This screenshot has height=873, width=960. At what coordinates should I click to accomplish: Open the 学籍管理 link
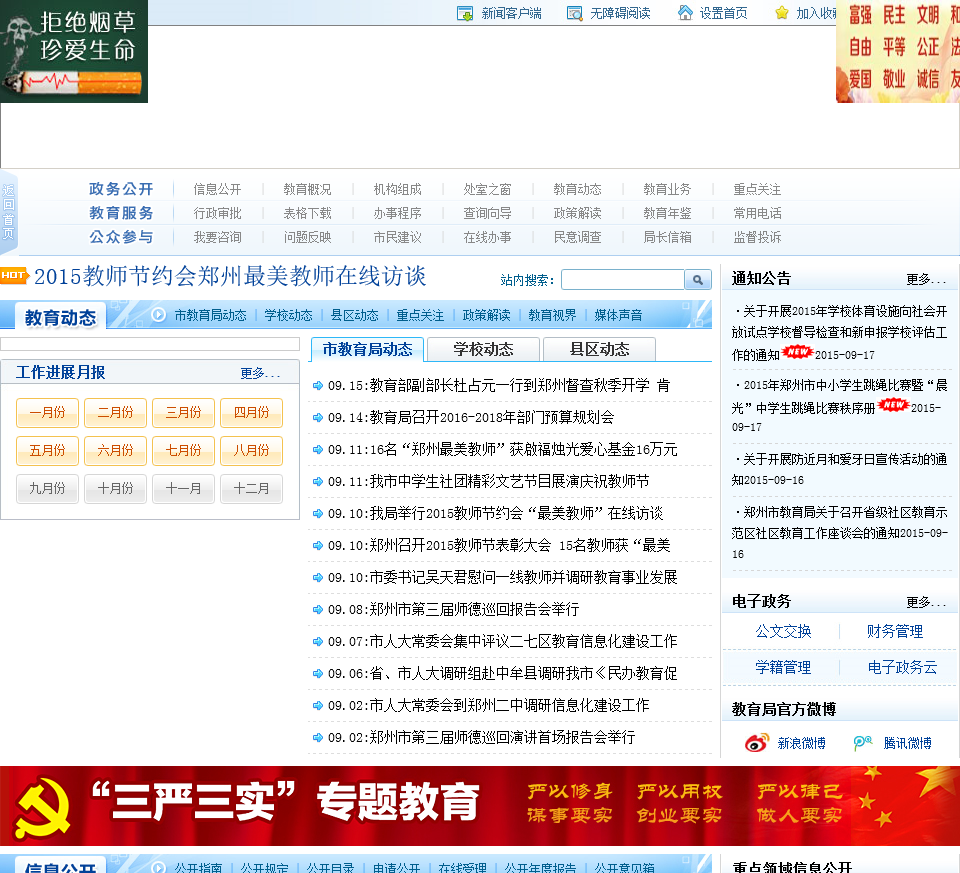(x=783, y=667)
